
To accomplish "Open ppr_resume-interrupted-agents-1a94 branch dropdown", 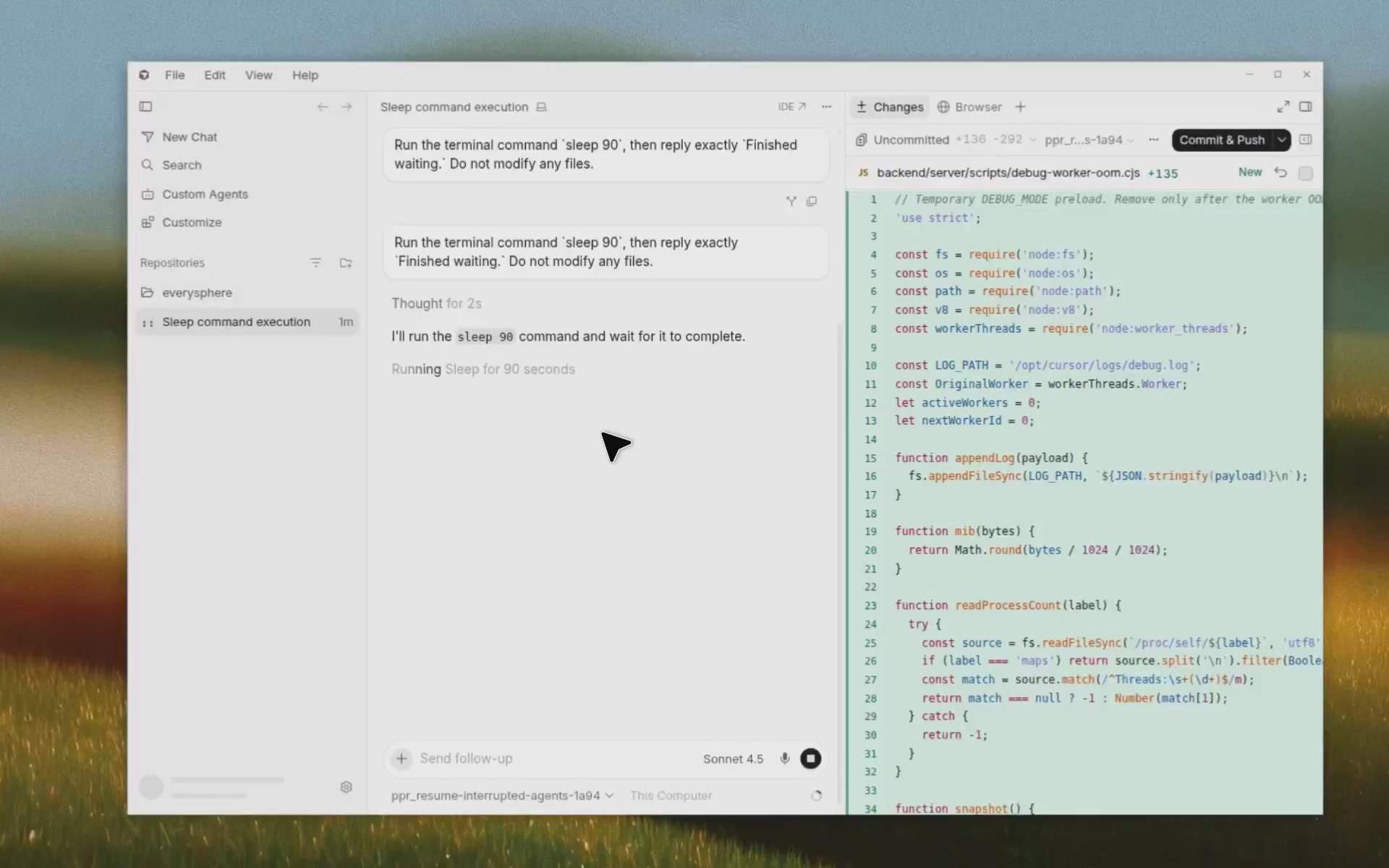I will pos(502,796).
